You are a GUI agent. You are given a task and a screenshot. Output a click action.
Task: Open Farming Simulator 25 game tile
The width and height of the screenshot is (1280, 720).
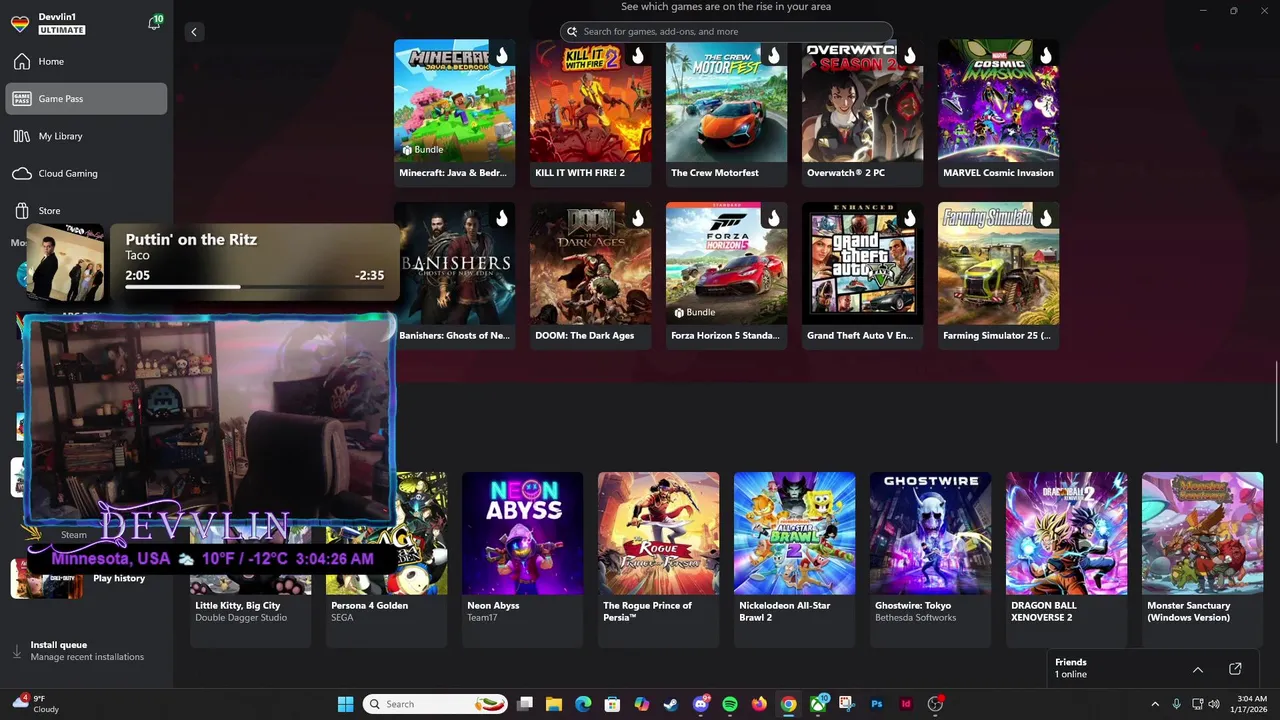[999, 275]
